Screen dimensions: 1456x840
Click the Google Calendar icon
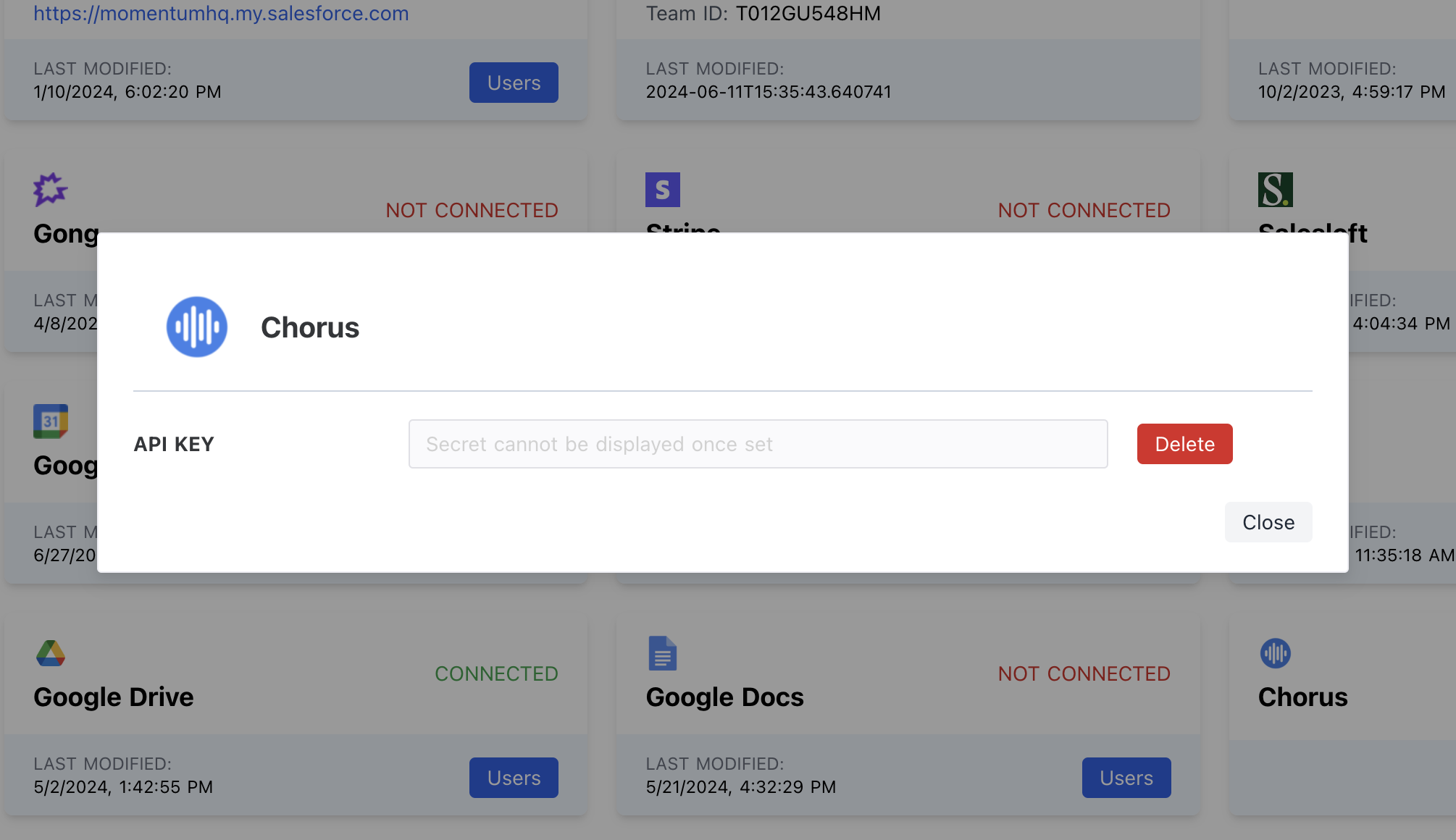[50, 422]
